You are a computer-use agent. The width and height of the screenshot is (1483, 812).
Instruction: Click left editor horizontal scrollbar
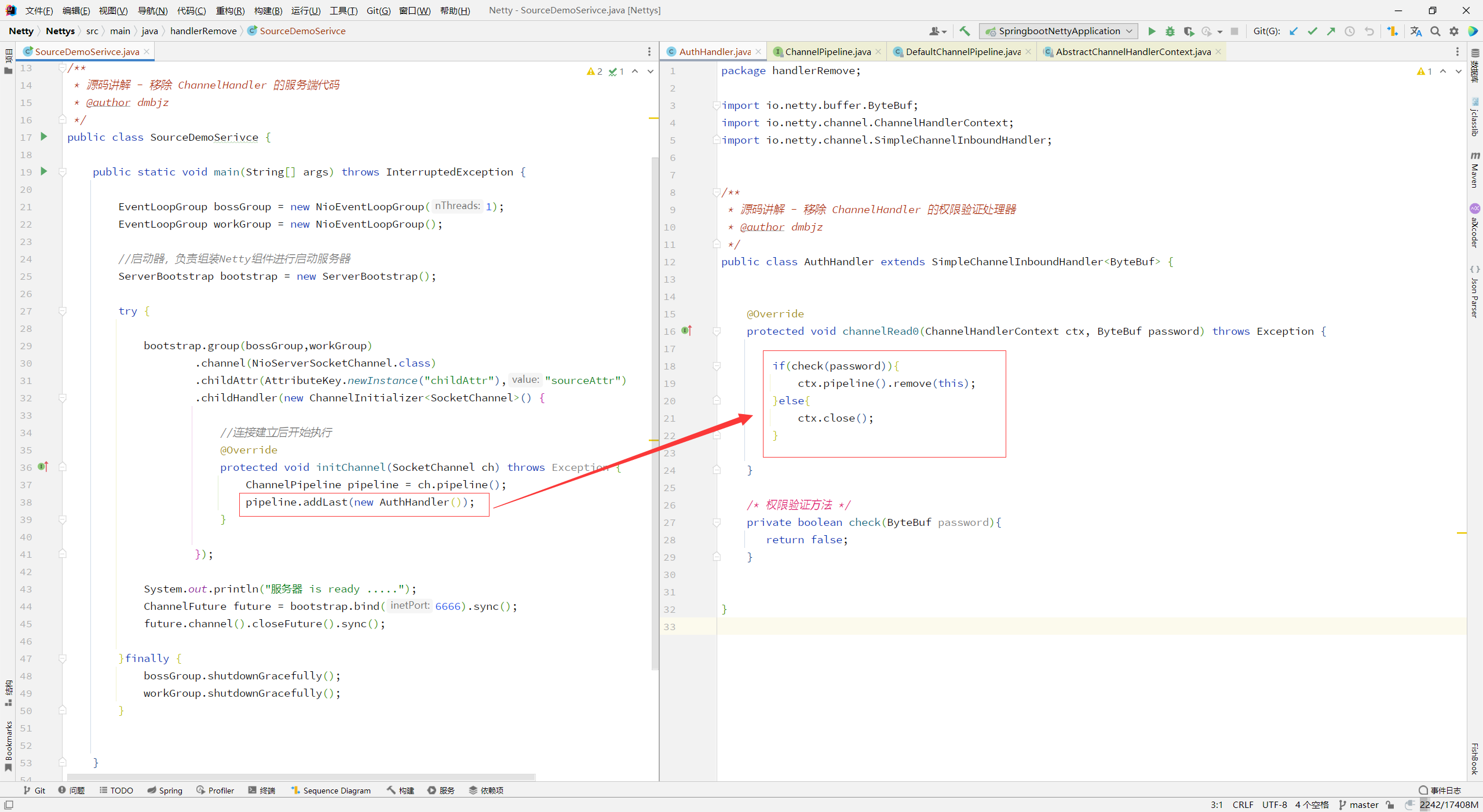pos(301,777)
